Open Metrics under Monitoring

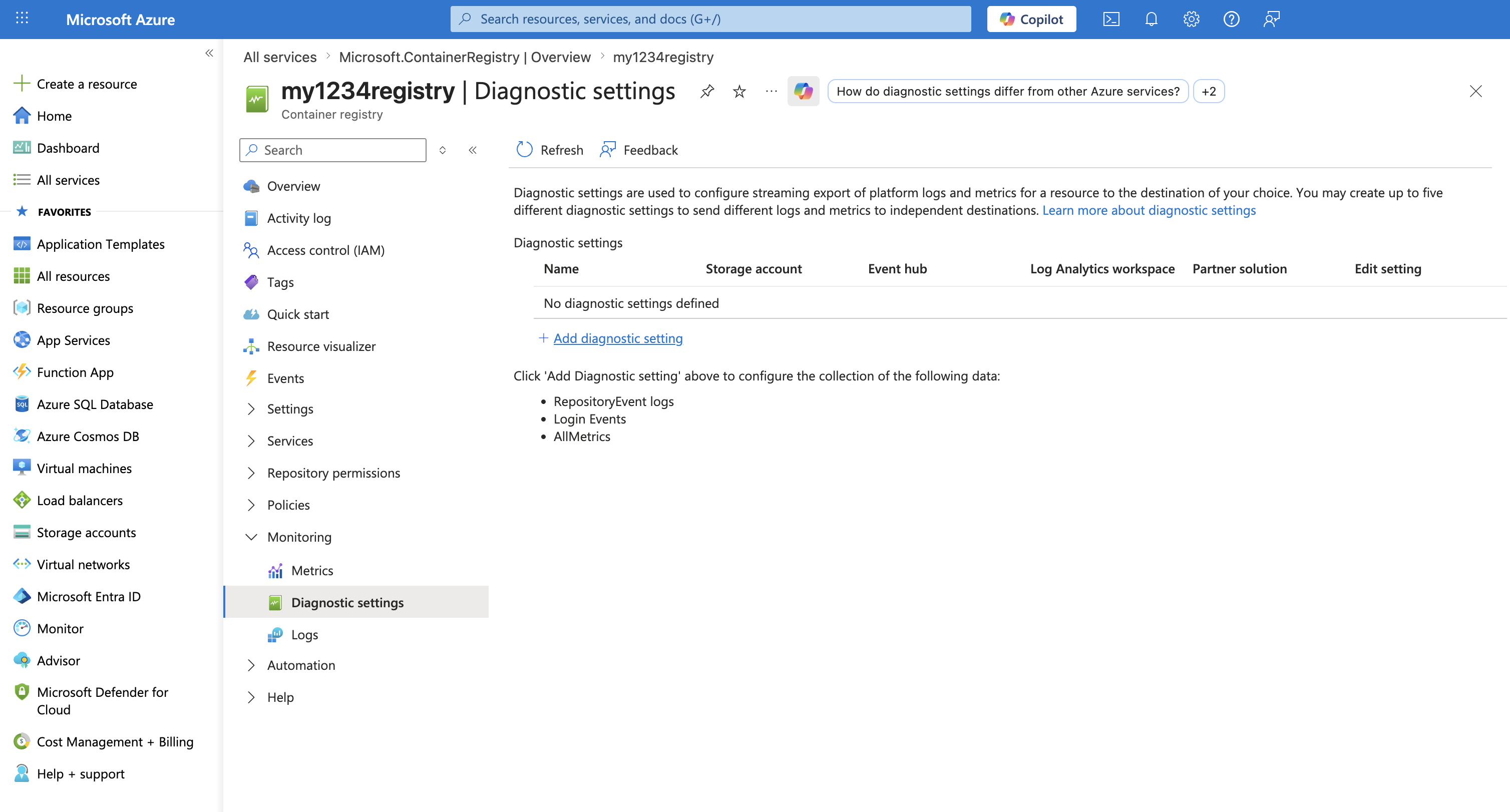[312, 570]
